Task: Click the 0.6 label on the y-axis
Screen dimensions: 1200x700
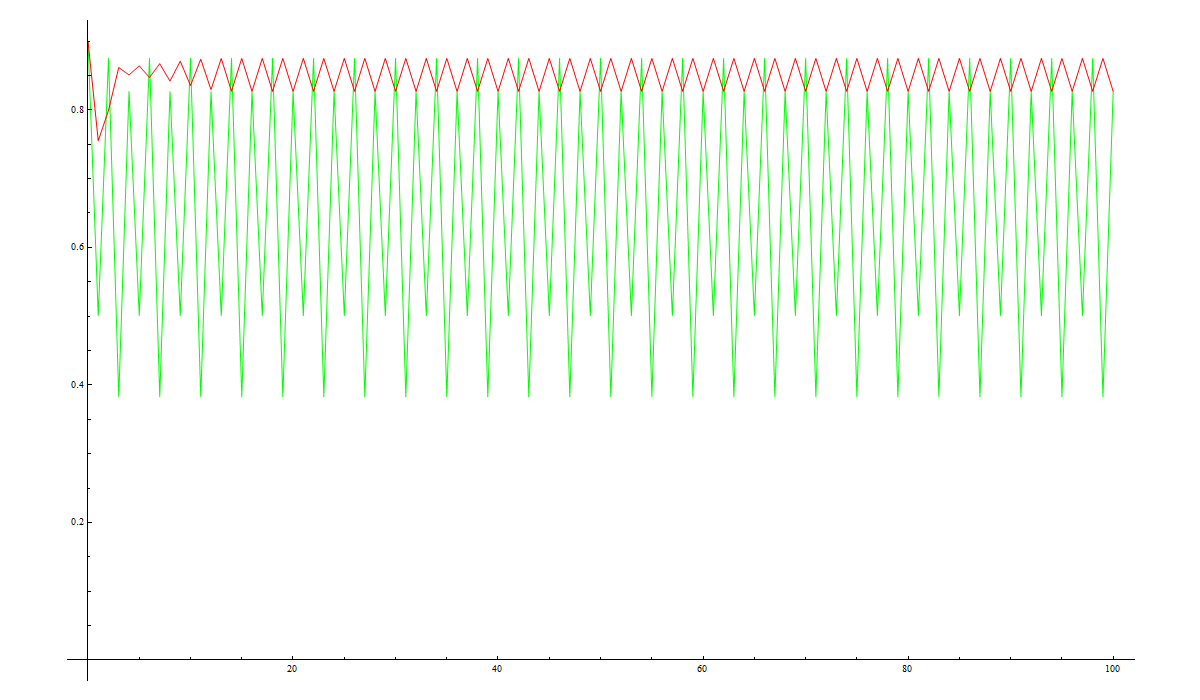Action: coord(74,248)
